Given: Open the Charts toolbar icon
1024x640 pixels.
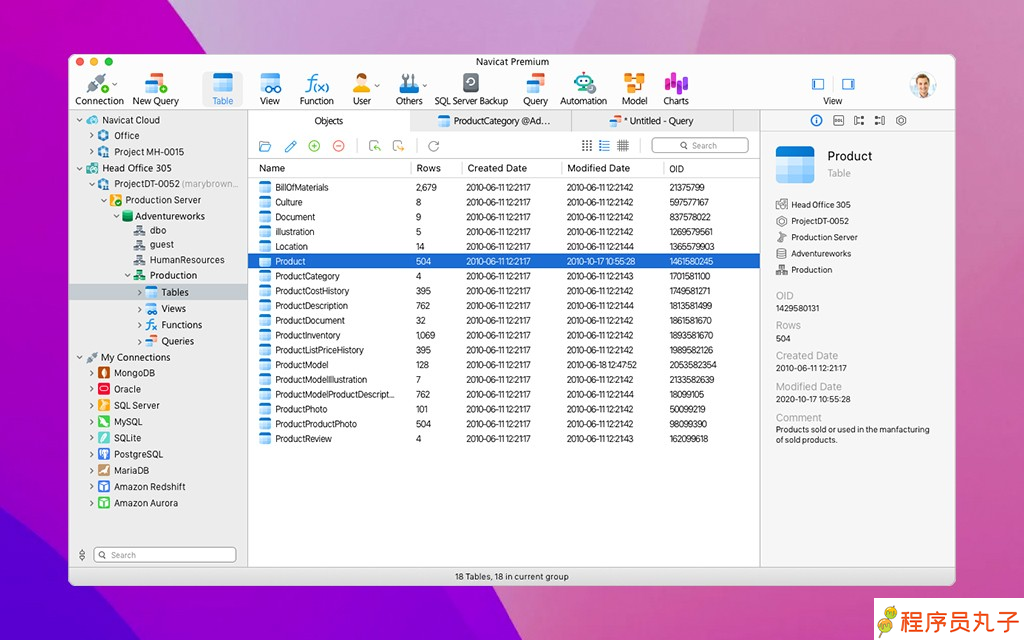Looking at the screenshot, I should (676, 85).
